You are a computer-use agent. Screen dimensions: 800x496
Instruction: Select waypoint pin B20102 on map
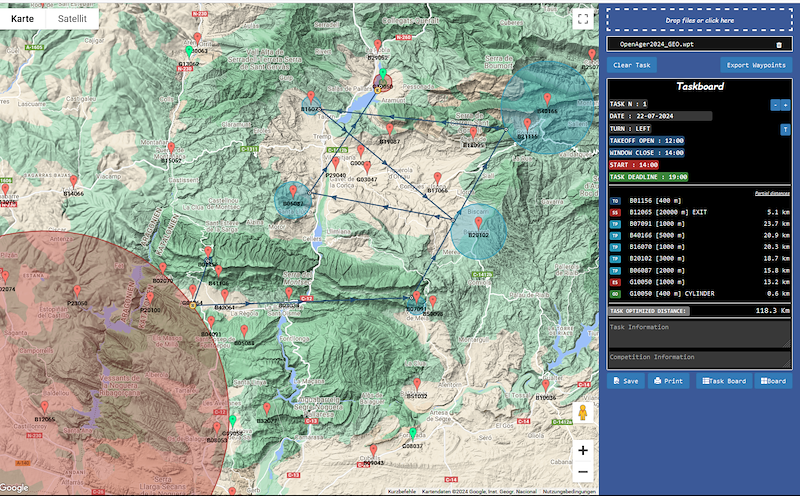(x=478, y=223)
